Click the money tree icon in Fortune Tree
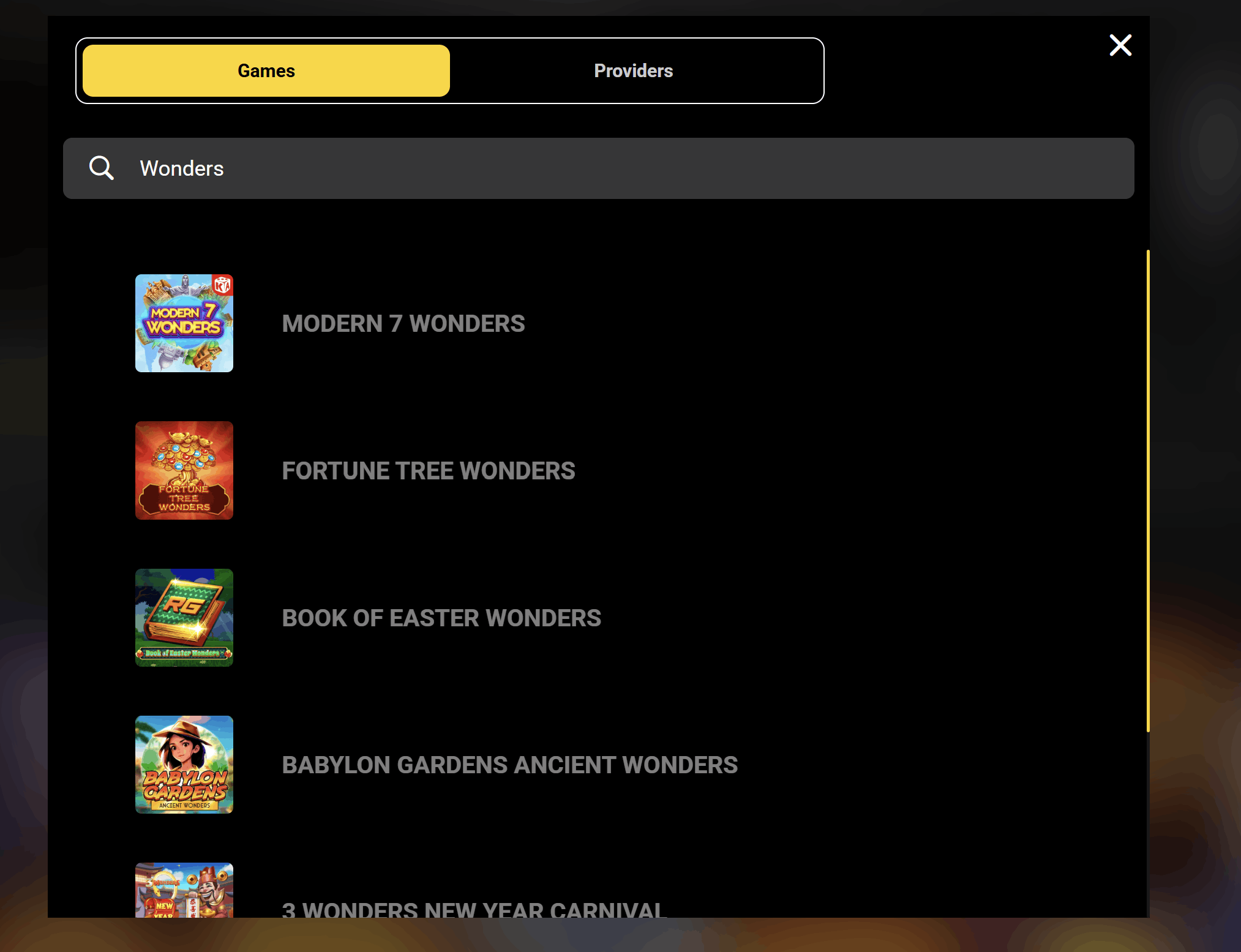The image size is (1241, 952). [x=184, y=456]
